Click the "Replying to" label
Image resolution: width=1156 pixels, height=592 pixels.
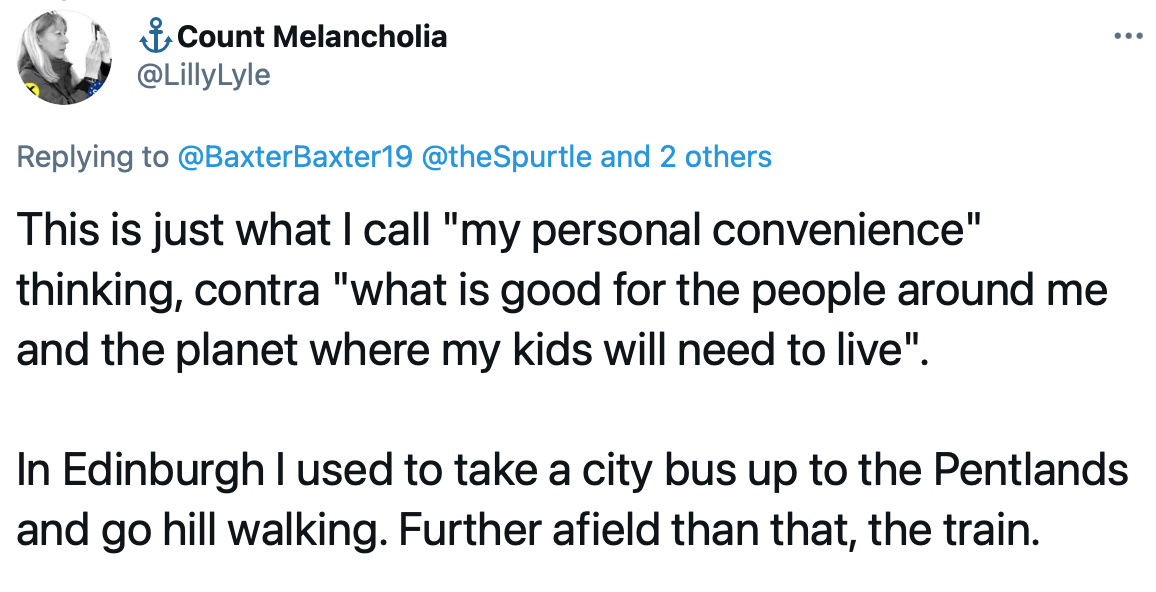[93, 156]
